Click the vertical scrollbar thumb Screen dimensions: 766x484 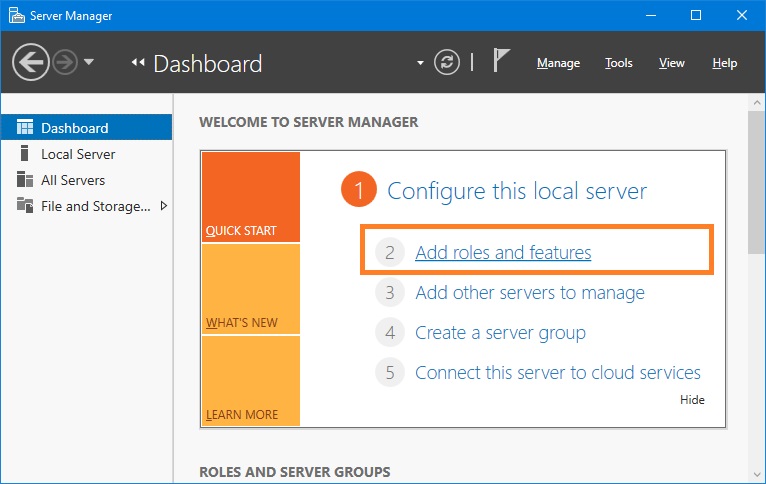757,182
